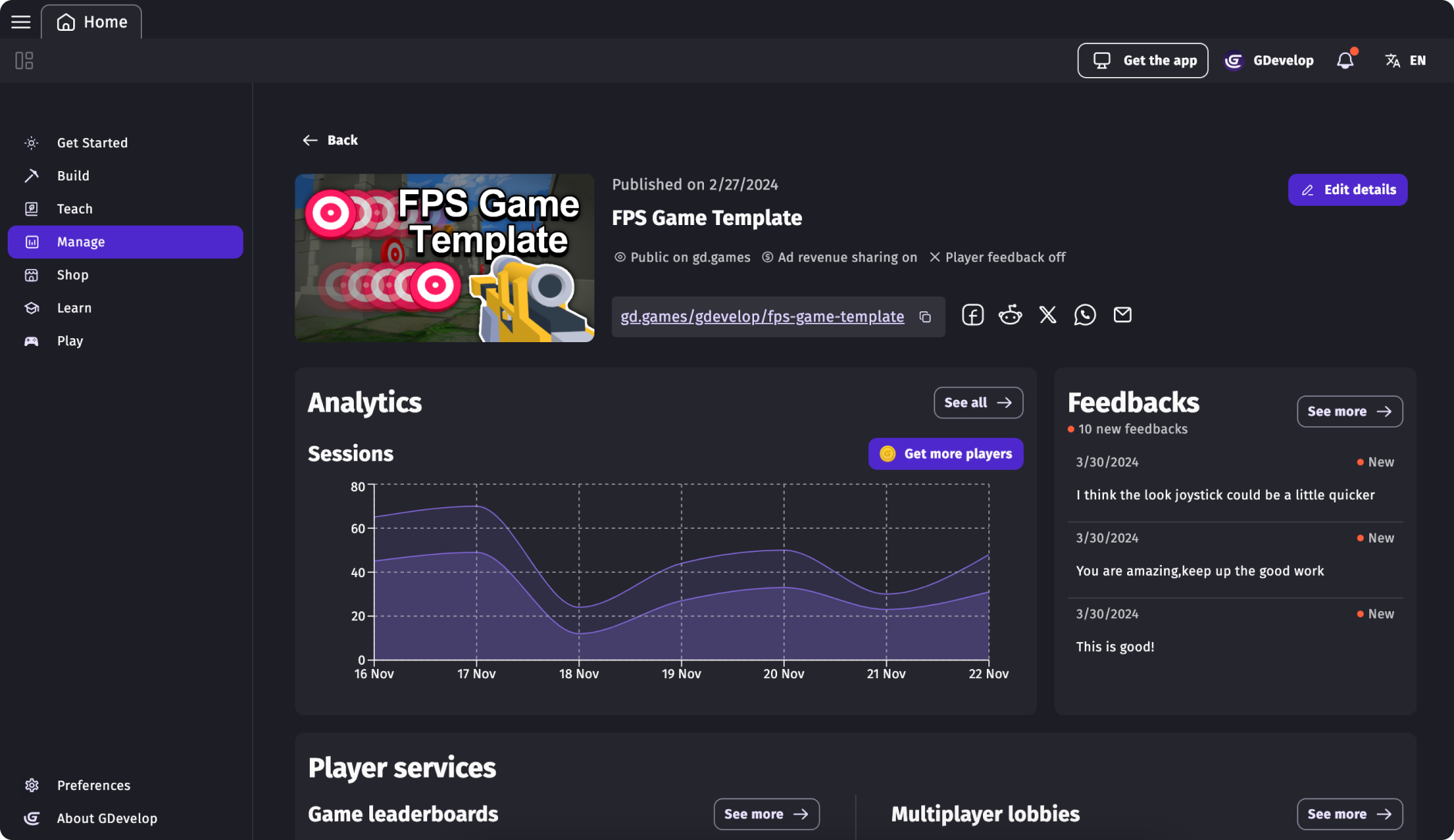
Task: Click the GDevelop account icon
Action: 1234,60
